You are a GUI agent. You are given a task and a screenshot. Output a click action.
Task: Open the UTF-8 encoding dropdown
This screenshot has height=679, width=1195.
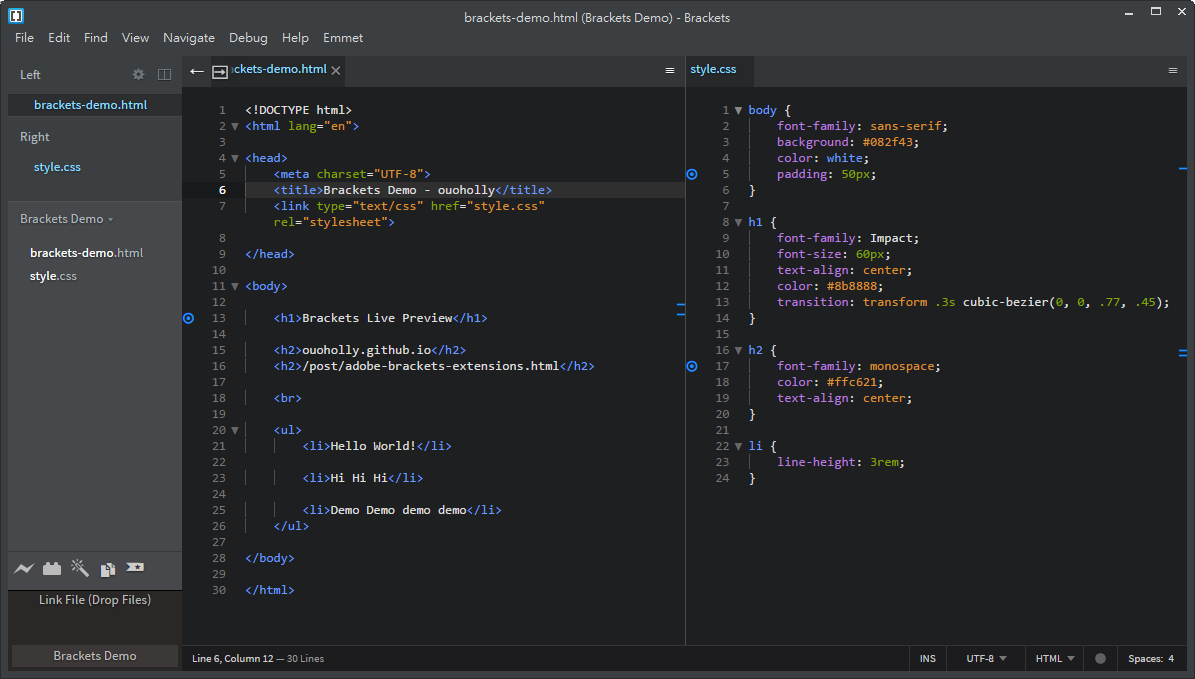986,659
